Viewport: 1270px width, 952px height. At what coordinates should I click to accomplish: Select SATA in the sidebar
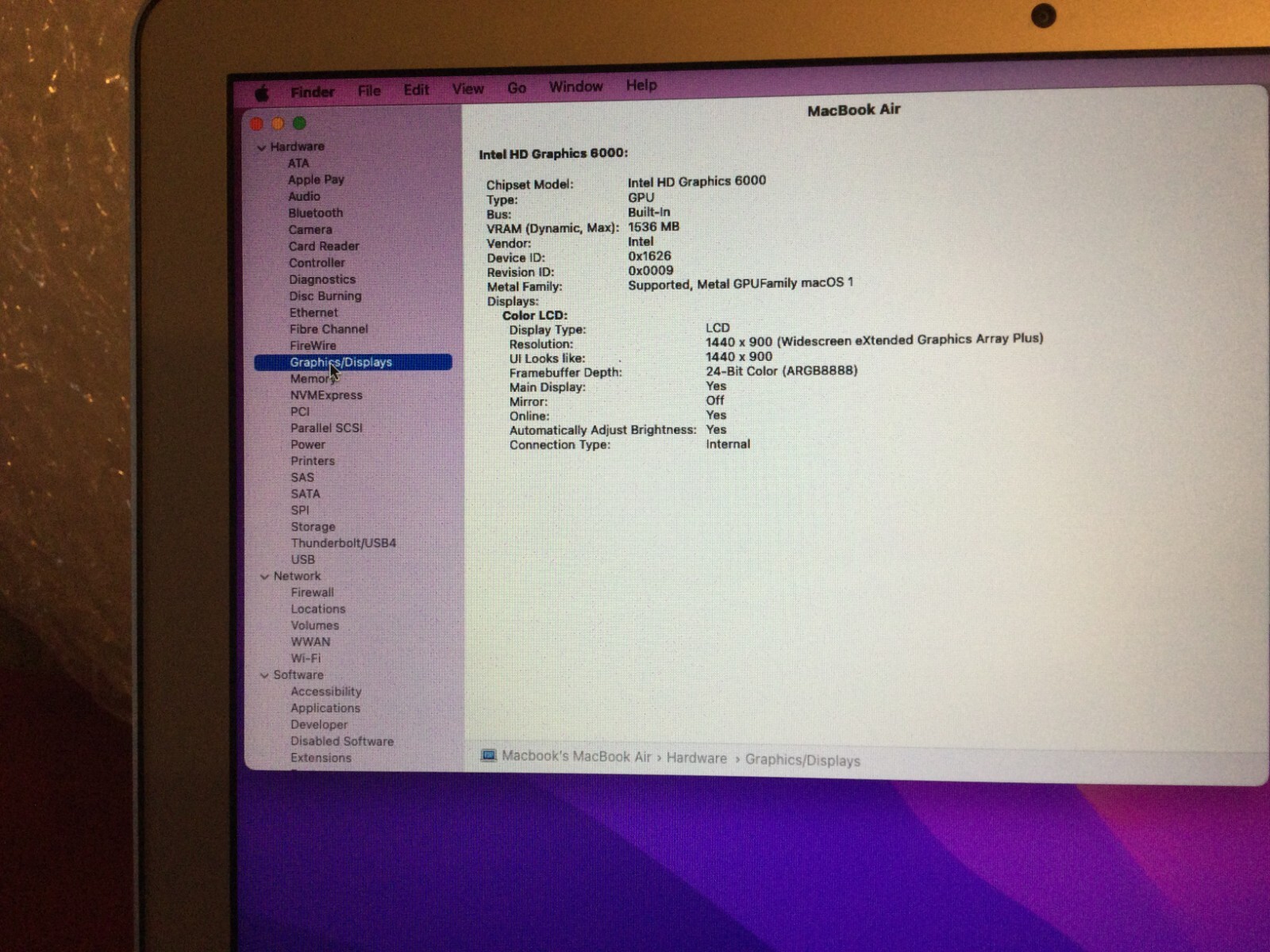tap(306, 494)
